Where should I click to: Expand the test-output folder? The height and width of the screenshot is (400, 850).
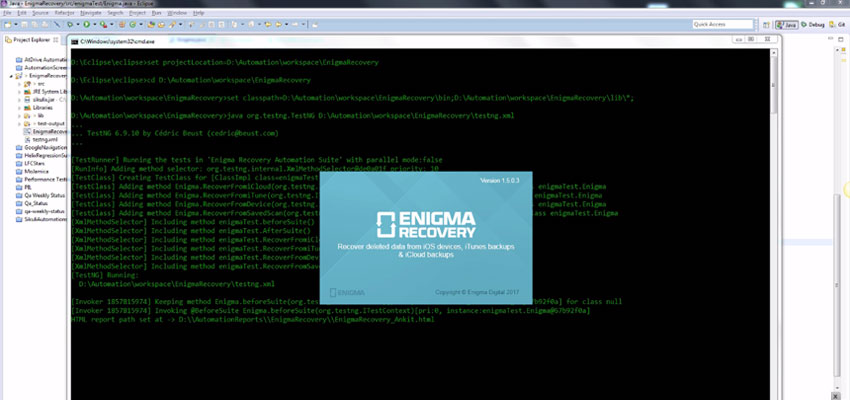coord(20,124)
